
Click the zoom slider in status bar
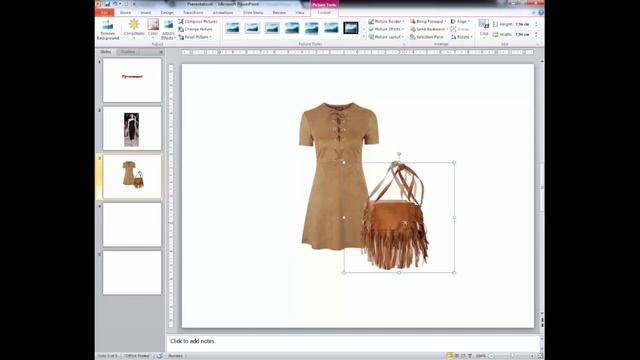(x=512, y=356)
